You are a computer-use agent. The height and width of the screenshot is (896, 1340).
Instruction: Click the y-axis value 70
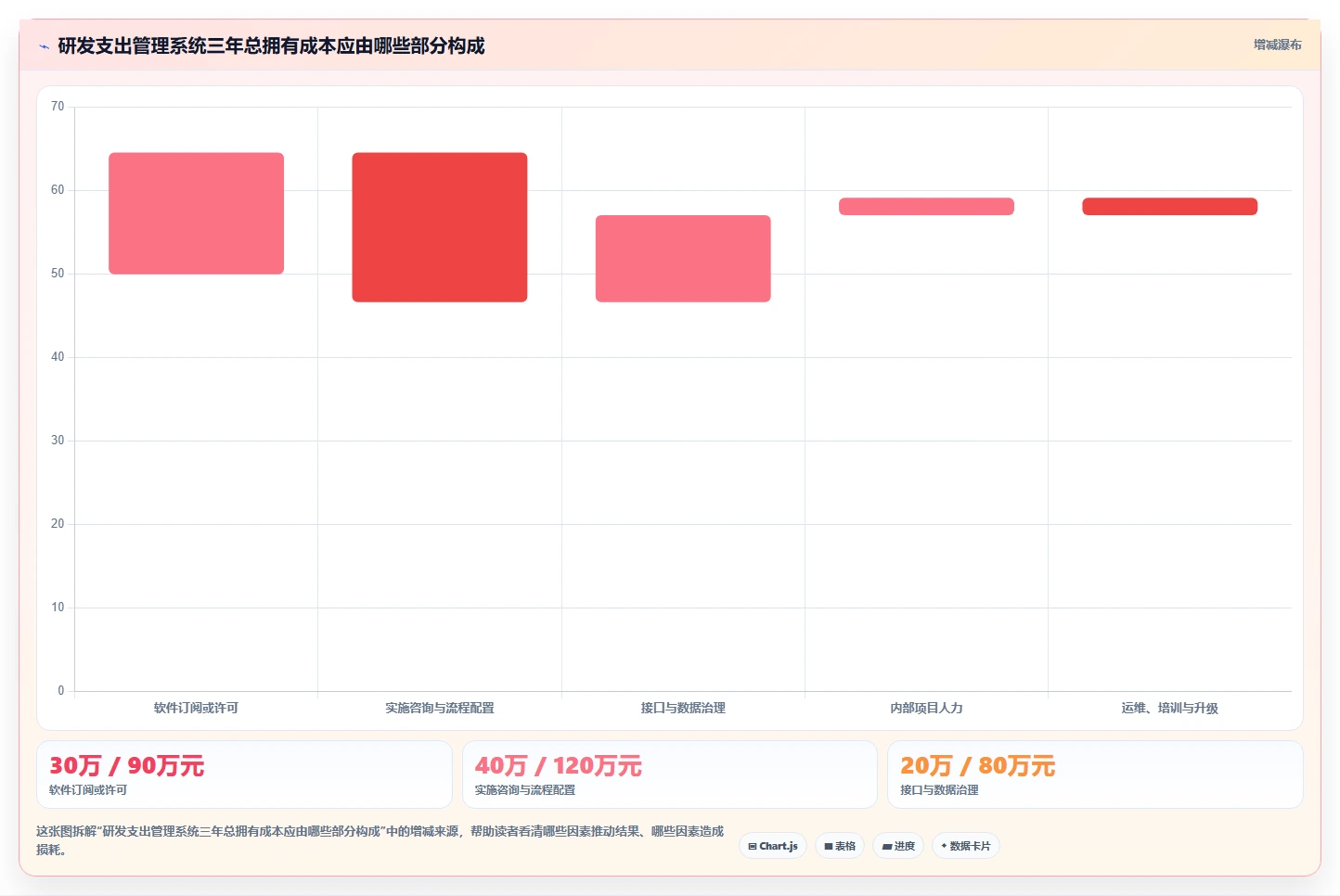(58, 107)
